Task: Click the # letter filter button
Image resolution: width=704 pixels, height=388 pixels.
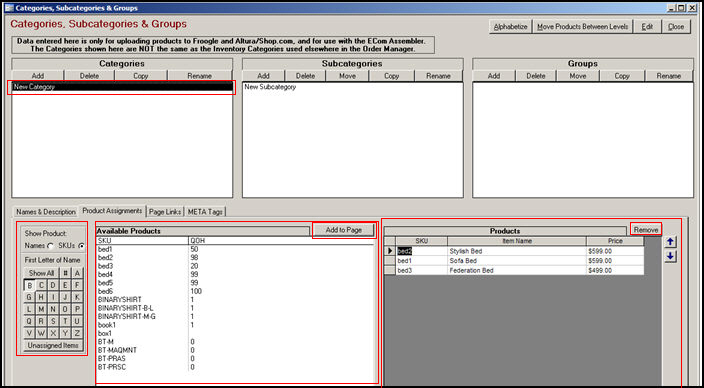Action: click(66, 273)
